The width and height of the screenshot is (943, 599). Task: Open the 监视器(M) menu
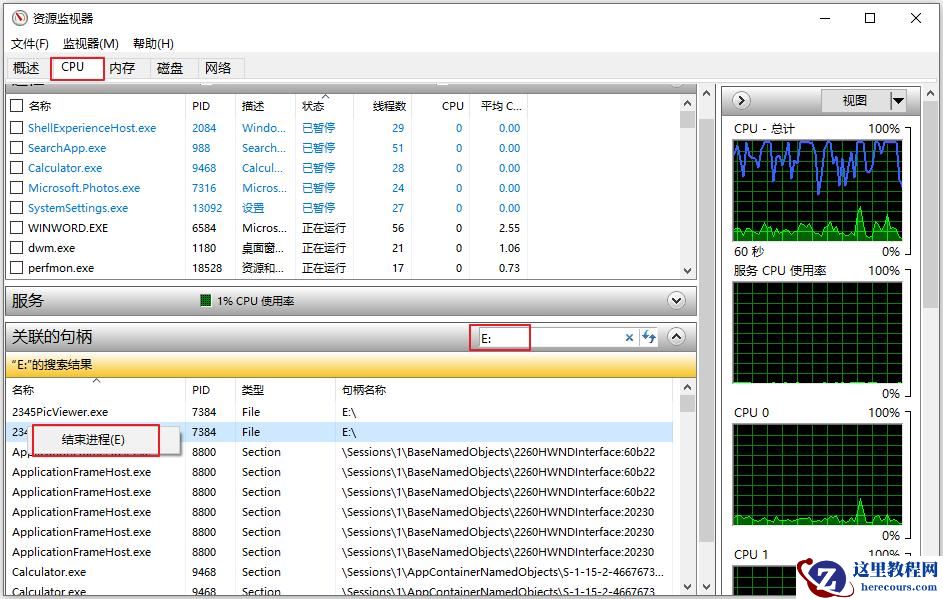(x=90, y=44)
